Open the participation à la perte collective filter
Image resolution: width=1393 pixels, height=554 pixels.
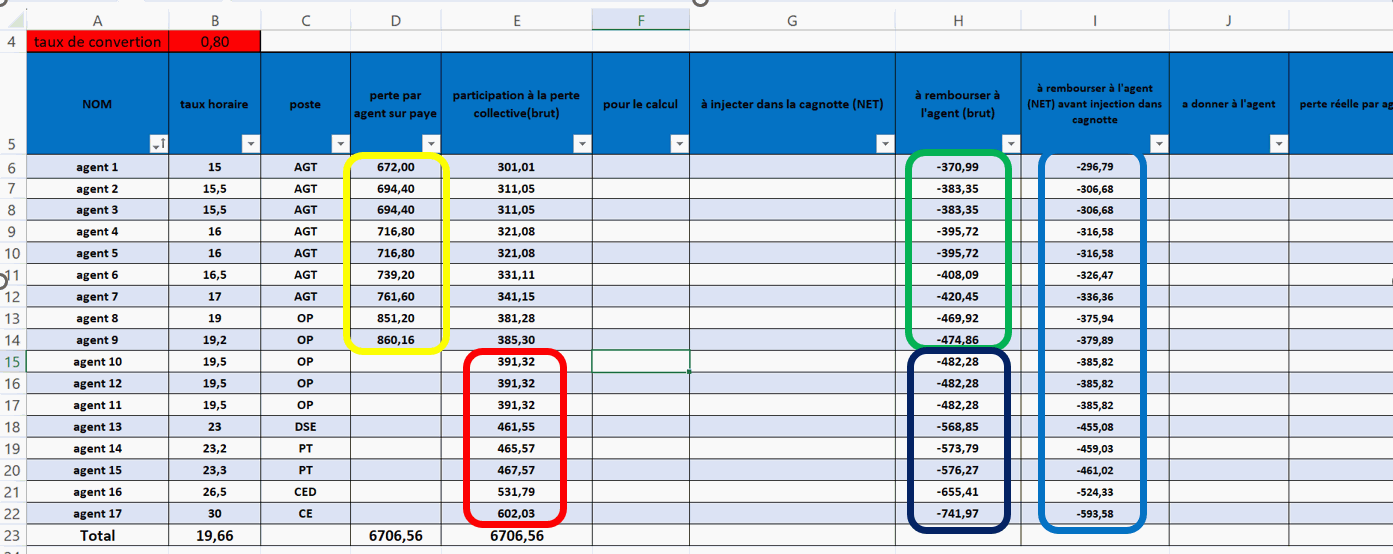click(x=582, y=144)
